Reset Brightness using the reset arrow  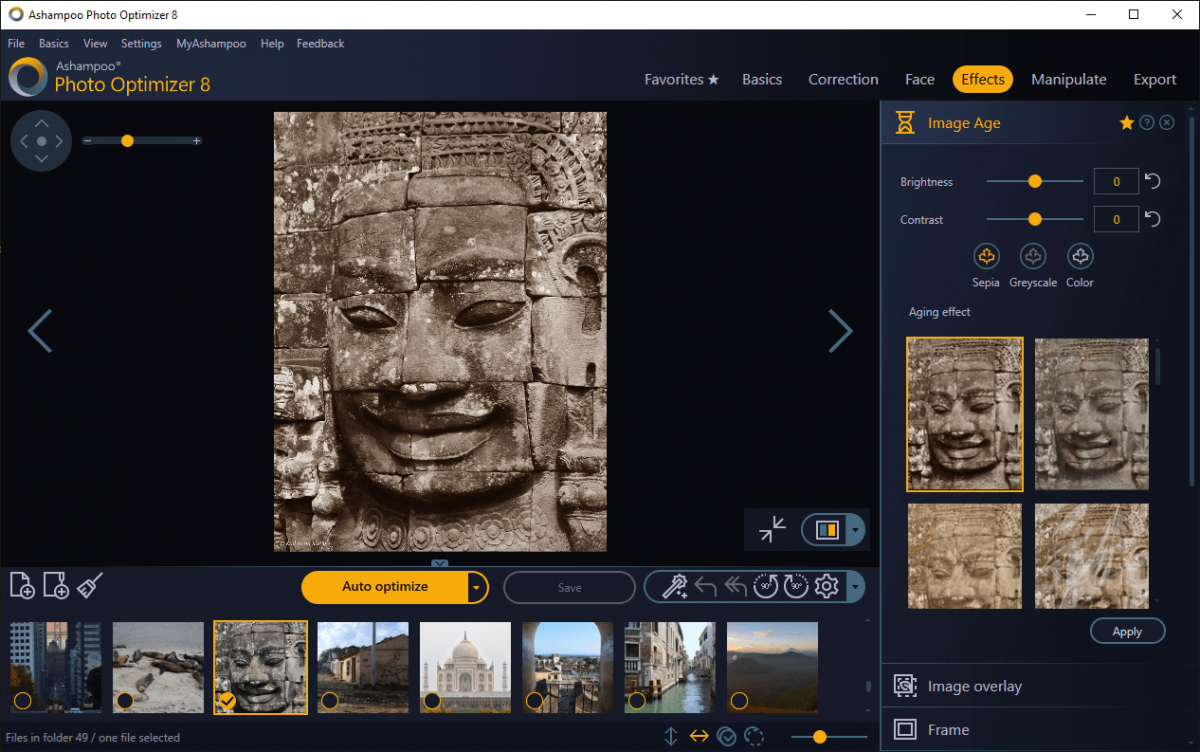[x=1151, y=181]
